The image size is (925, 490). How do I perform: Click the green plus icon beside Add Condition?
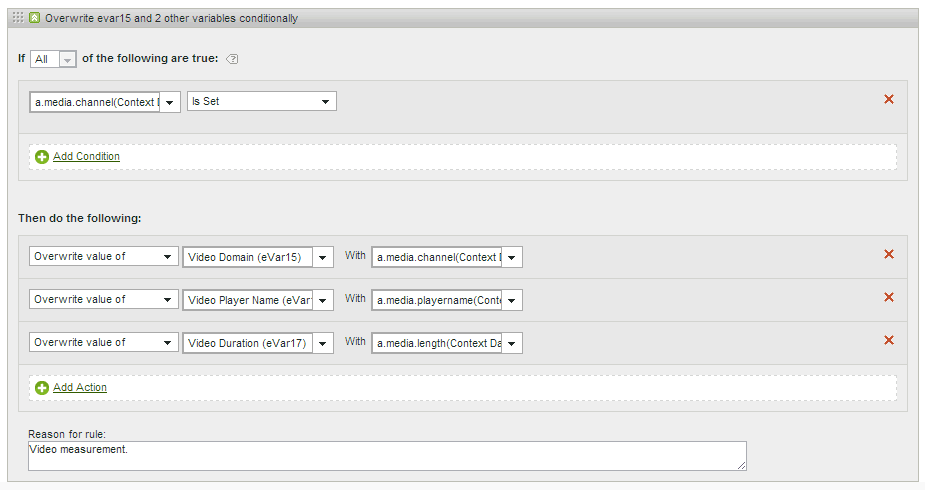pyautogui.click(x=42, y=157)
